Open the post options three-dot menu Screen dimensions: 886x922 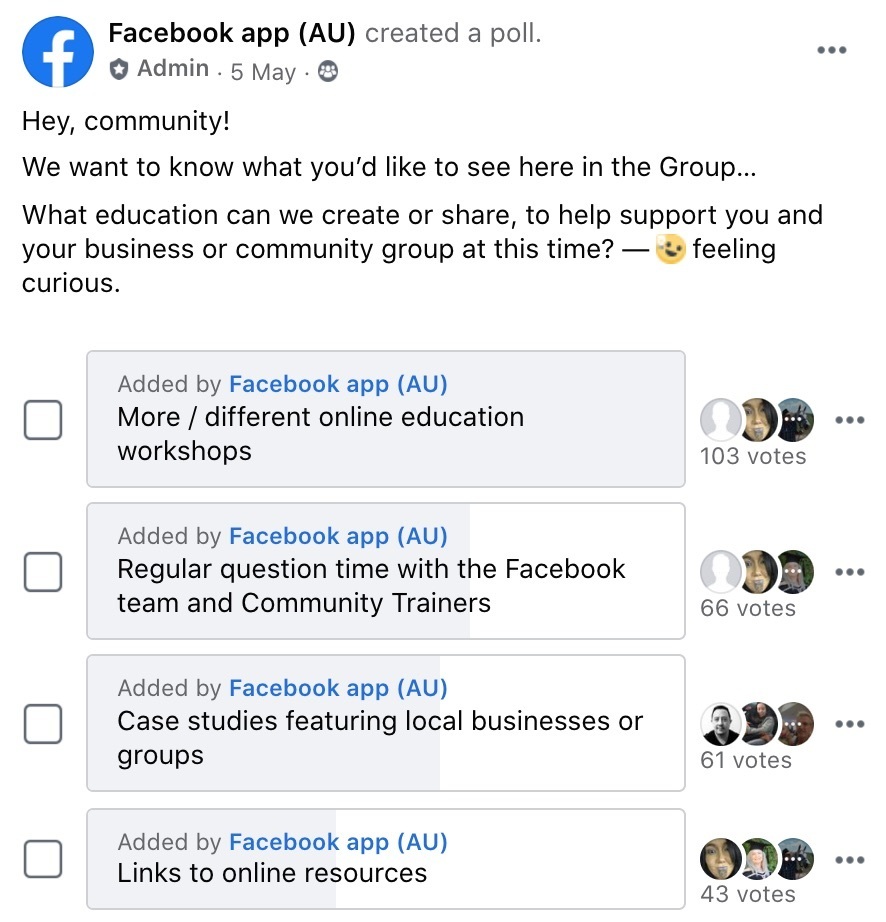(x=832, y=50)
